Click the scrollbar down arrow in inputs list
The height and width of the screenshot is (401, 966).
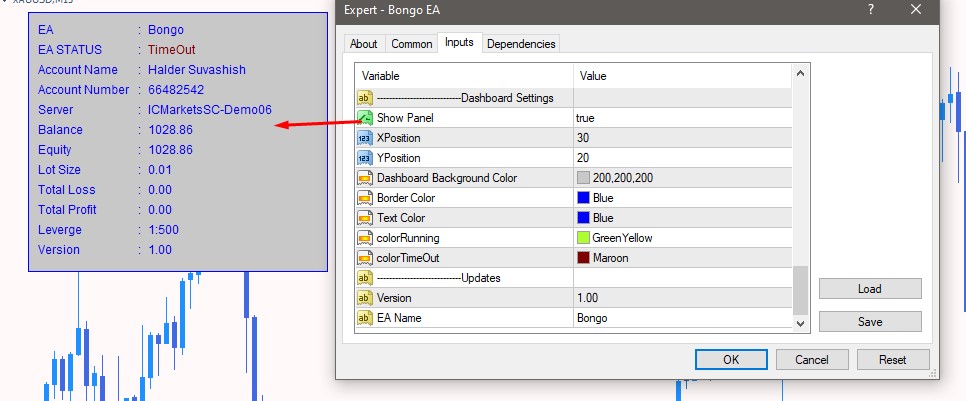(x=800, y=323)
